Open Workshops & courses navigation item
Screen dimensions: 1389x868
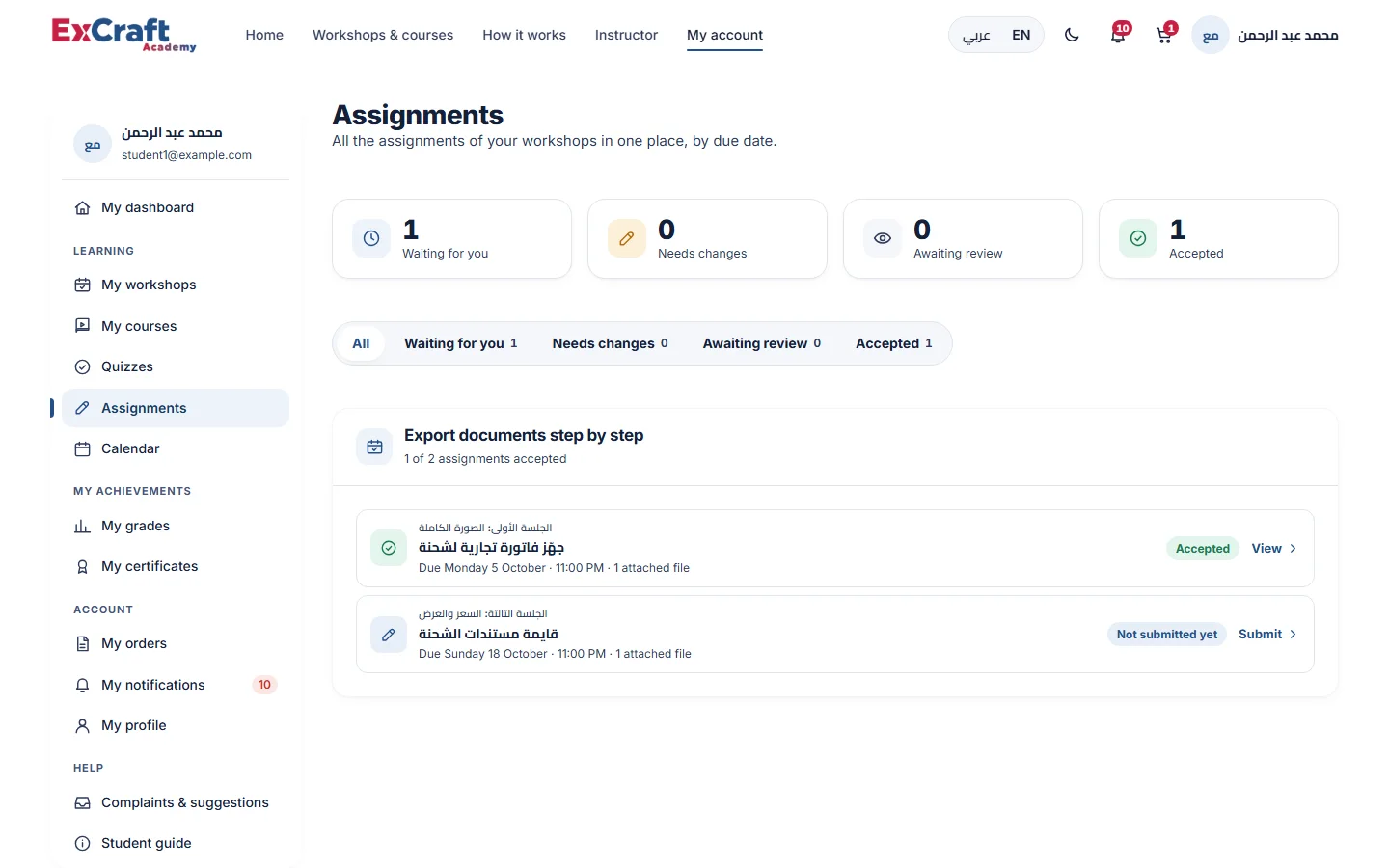pyautogui.click(x=383, y=35)
